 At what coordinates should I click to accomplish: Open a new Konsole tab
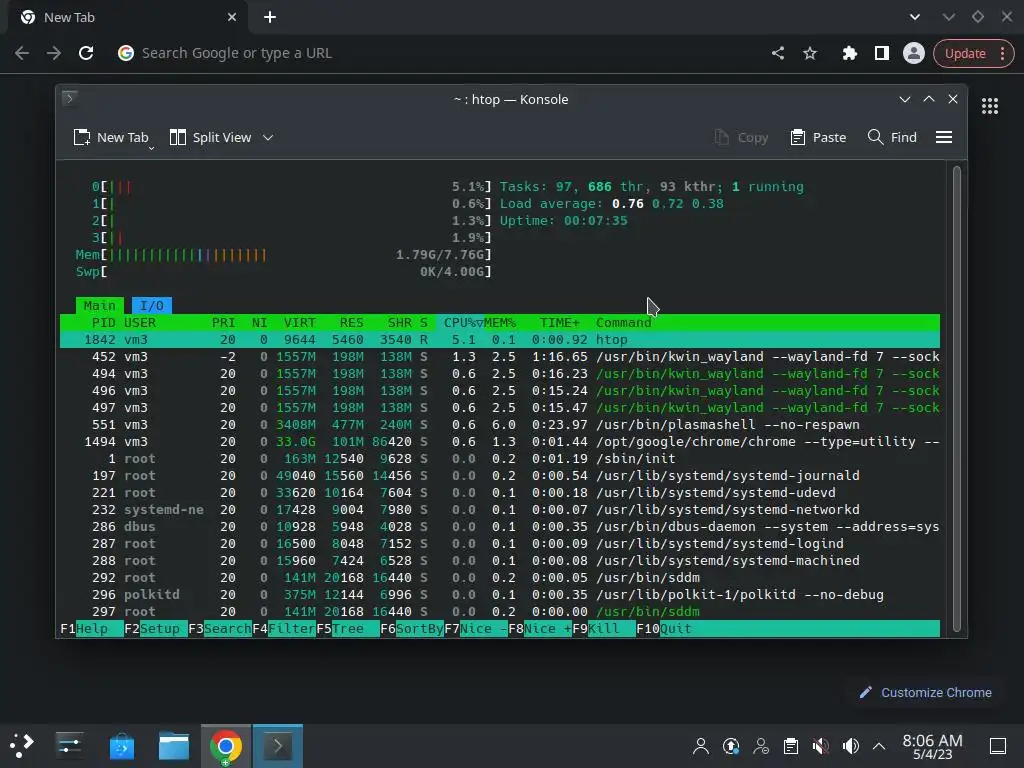(x=111, y=137)
